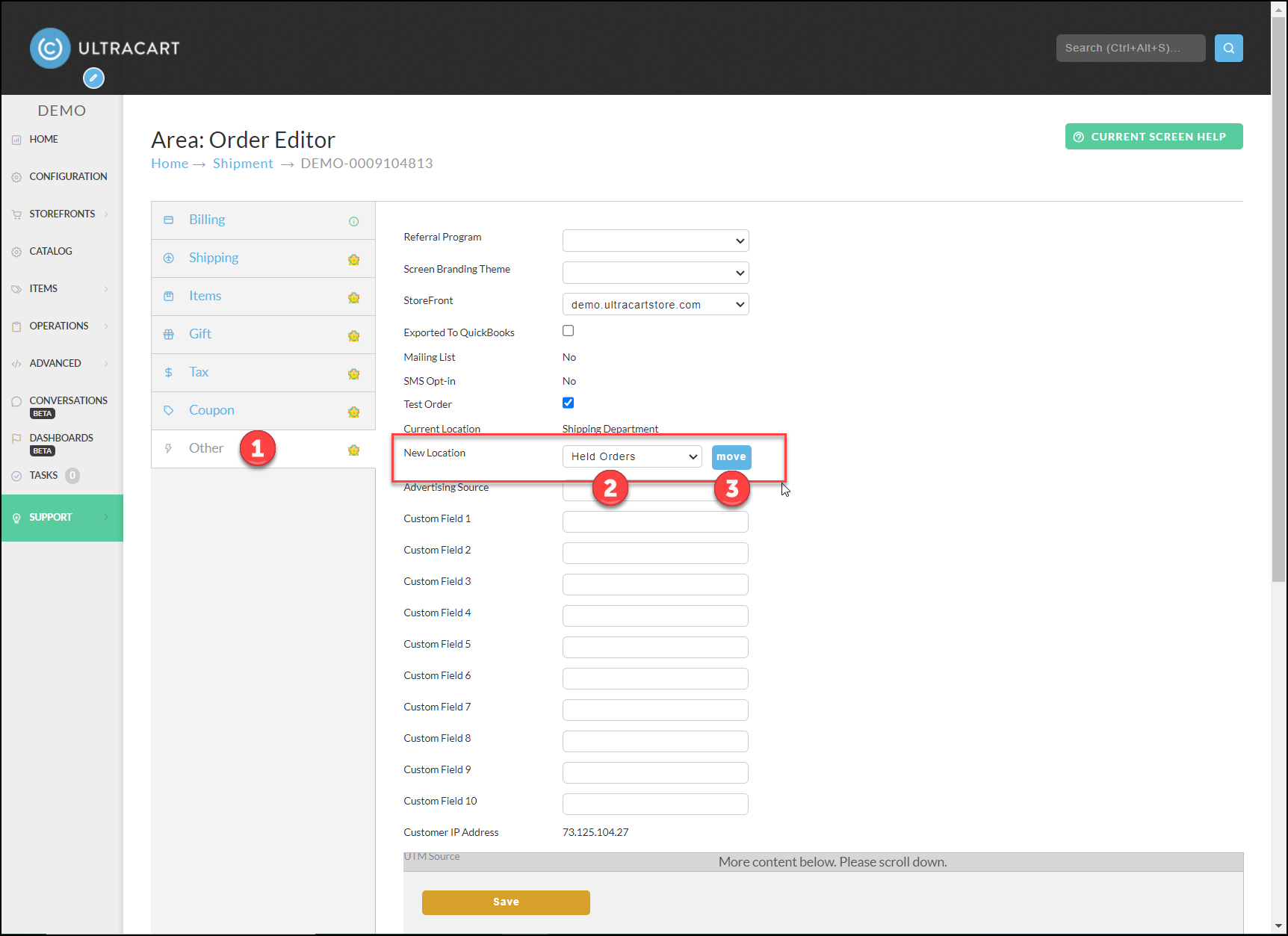Screen dimensions: 1288x936
Task: Open the Gift tab
Action: coord(263,335)
